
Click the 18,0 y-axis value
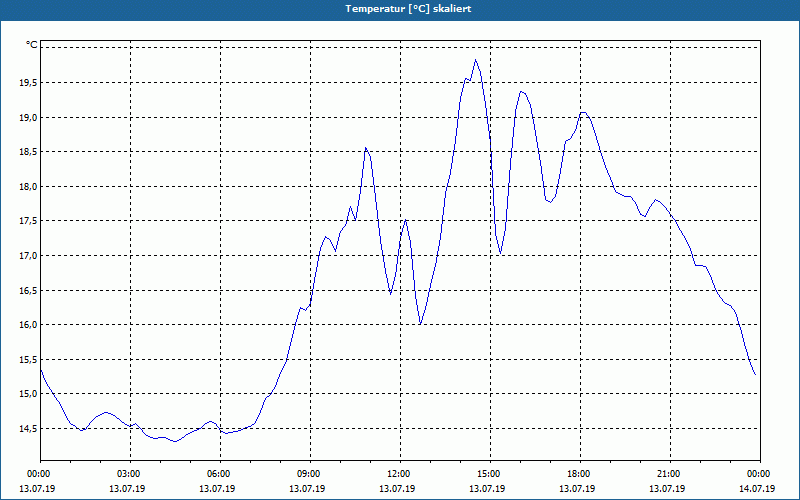click(28, 187)
